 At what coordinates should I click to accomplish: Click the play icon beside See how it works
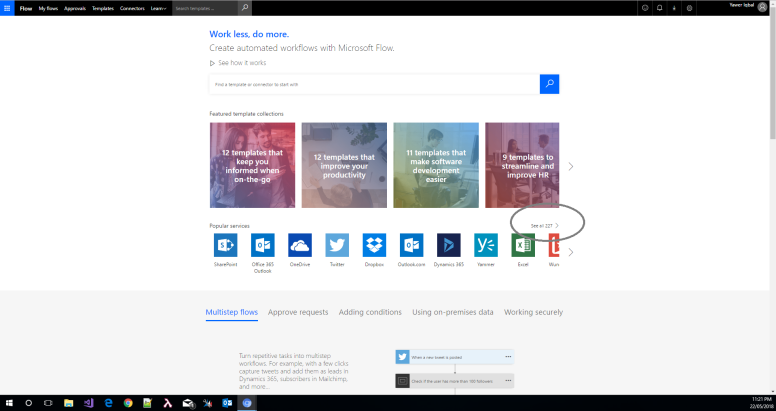(212, 63)
